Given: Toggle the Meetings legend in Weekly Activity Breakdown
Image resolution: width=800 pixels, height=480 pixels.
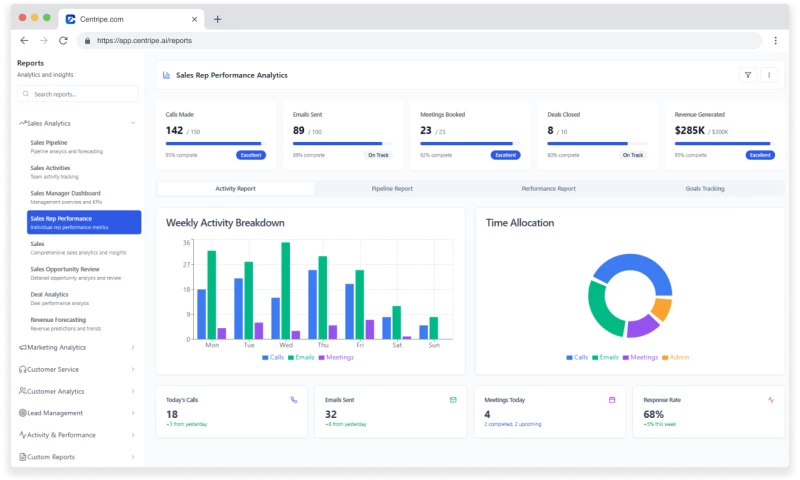Looking at the screenshot, I should point(336,358).
